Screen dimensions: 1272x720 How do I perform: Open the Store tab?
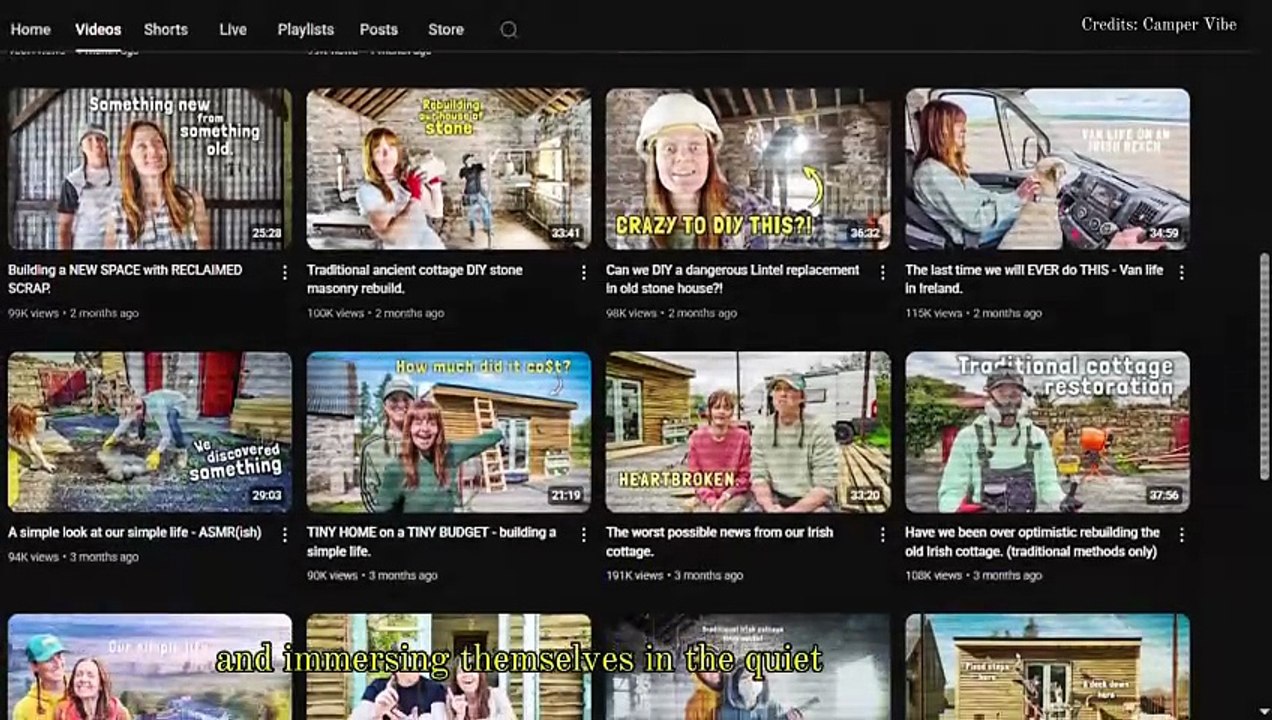[445, 29]
